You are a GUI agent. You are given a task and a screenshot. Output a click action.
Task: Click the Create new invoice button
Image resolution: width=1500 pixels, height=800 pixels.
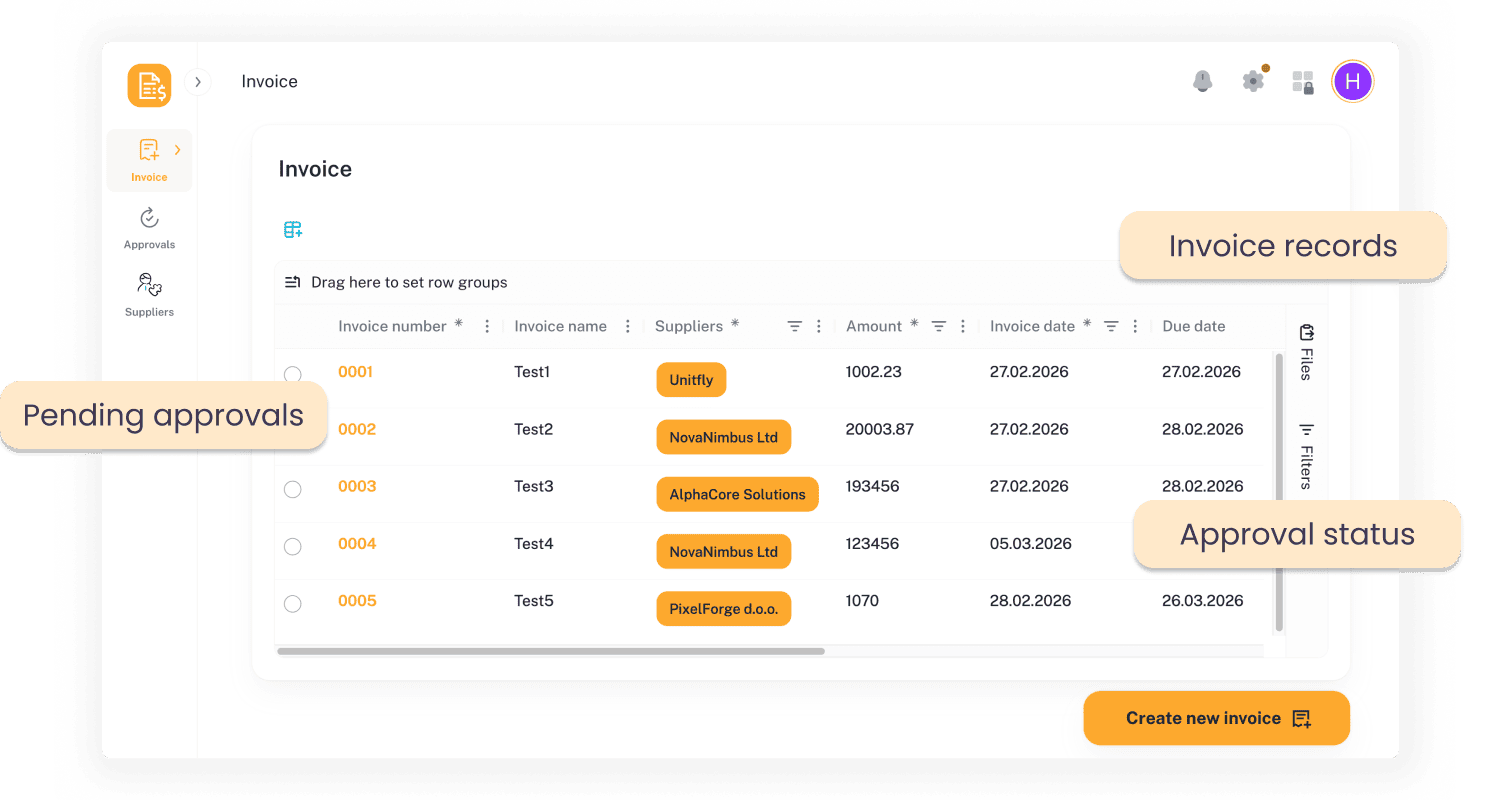(x=1216, y=718)
